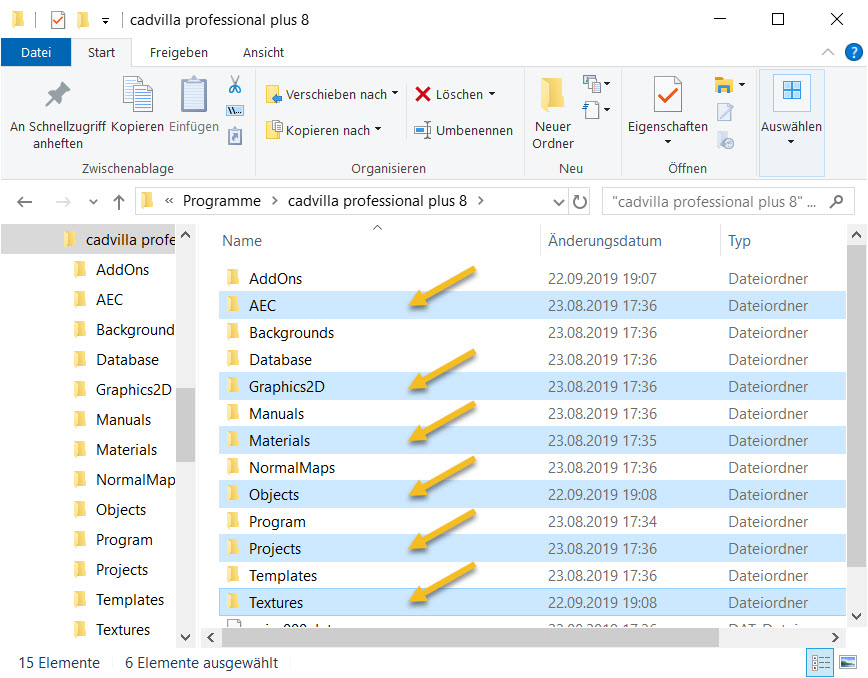Image resolution: width=868 pixels, height=678 pixels.
Task: Click the History icon in Öffnen group
Action: (x=725, y=140)
